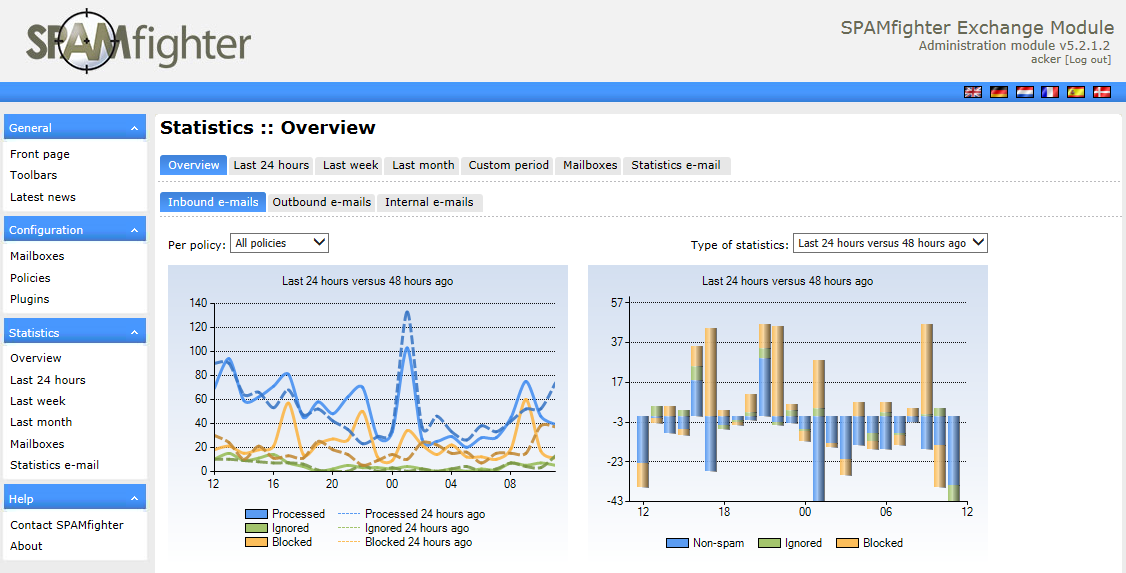The image size is (1126, 573).
Task: Switch to the Last 24 hours tab
Action: [271, 165]
